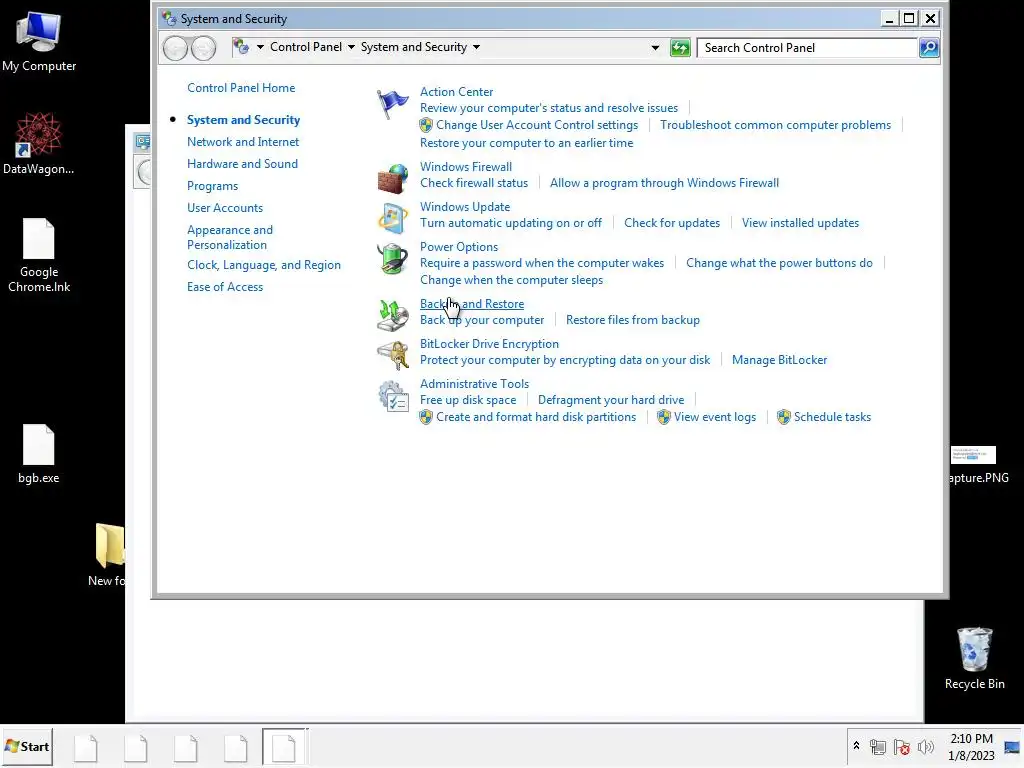The width and height of the screenshot is (1024, 768).
Task: Click the volume speaker tray icon
Action: pyautogui.click(x=925, y=746)
